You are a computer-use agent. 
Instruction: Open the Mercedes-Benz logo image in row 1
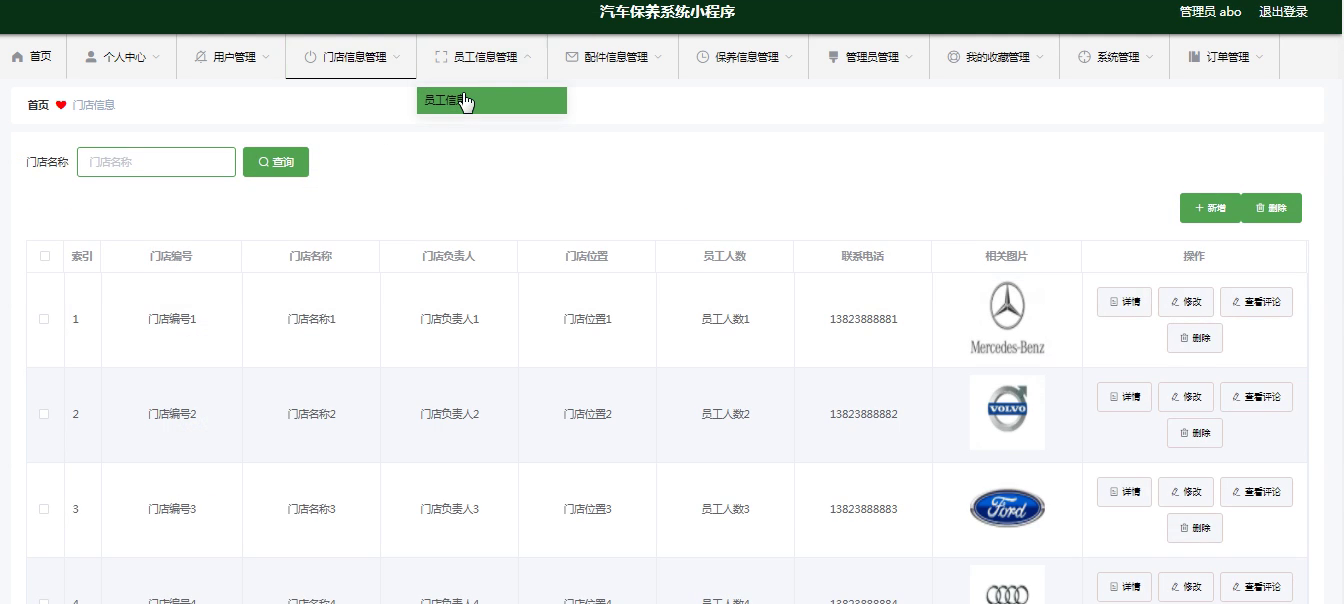coord(1007,319)
